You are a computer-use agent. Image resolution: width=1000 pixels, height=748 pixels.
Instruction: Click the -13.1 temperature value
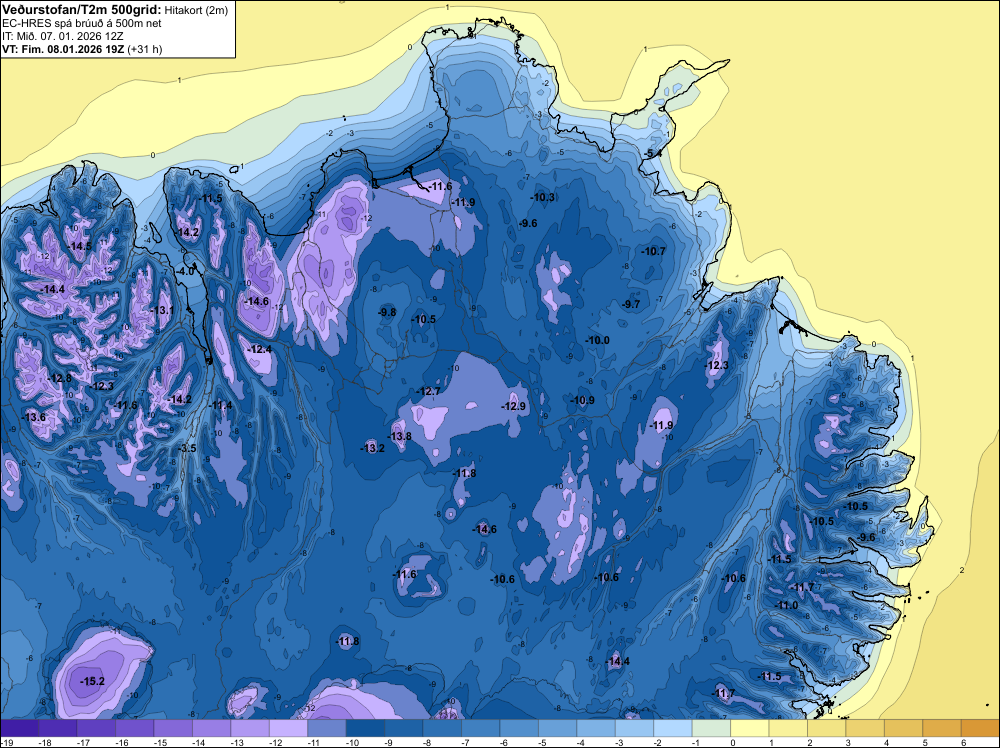click(x=163, y=310)
